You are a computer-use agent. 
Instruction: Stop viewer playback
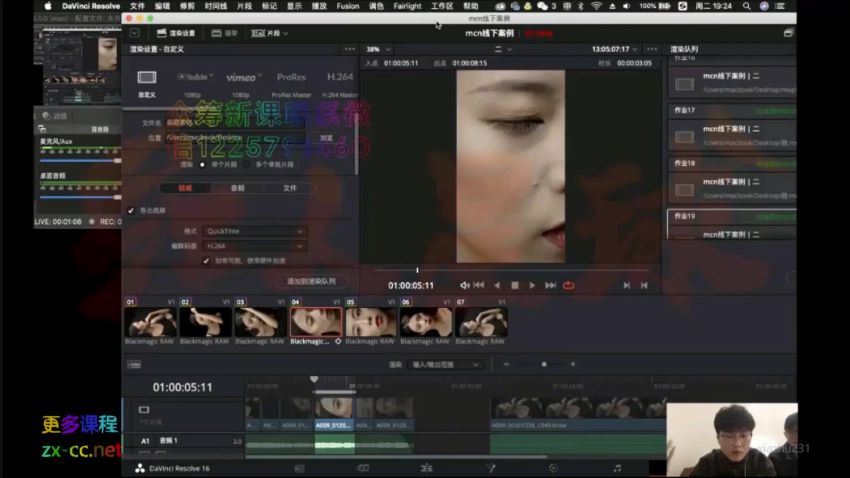(x=515, y=286)
